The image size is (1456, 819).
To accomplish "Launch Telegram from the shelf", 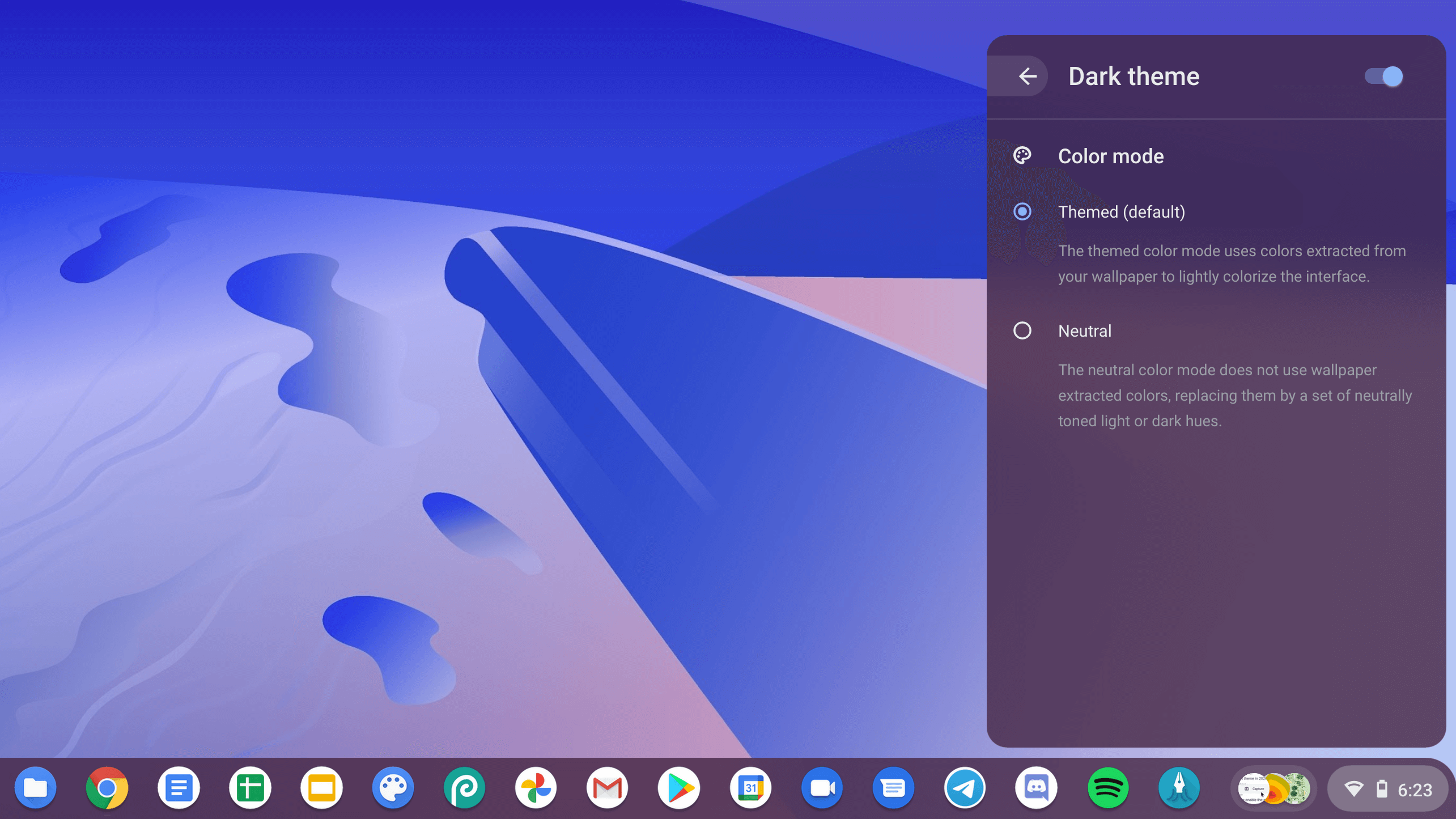I will coord(965,788).
